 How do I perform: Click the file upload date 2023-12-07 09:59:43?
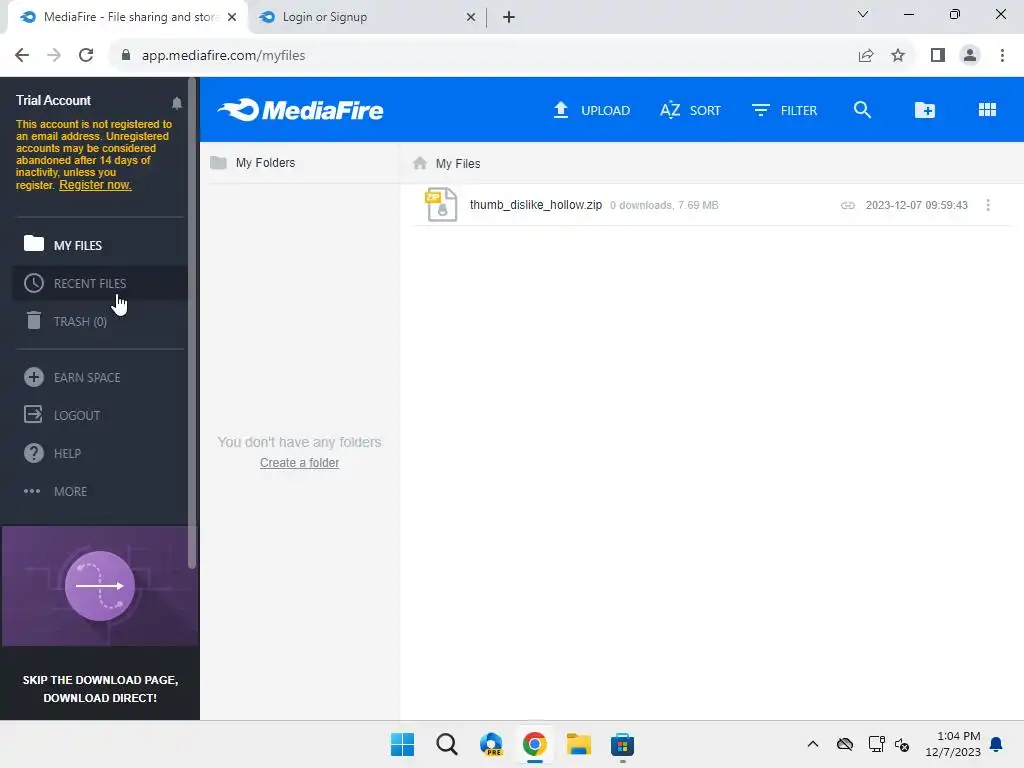point(916,205)
